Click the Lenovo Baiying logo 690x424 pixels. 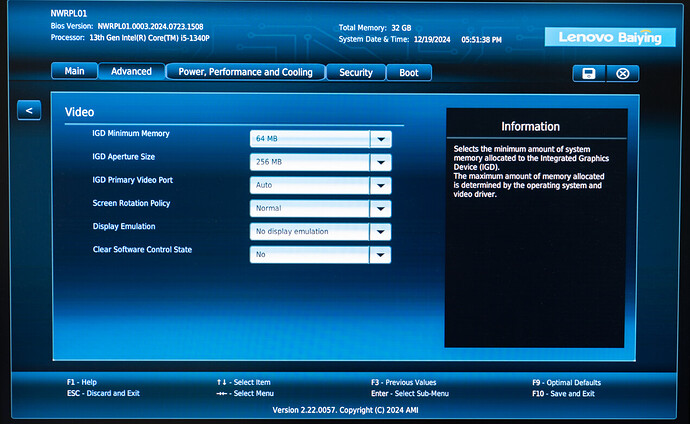[603, 37]
